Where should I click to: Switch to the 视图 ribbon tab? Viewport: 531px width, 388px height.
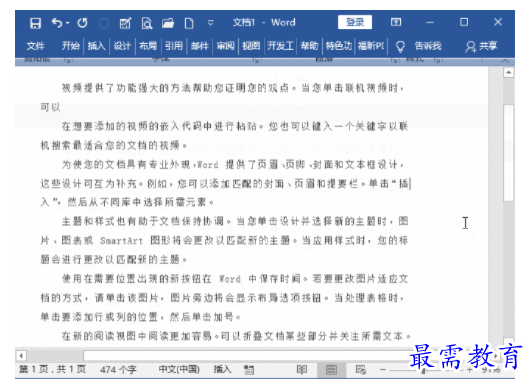[x=251, y=46]
